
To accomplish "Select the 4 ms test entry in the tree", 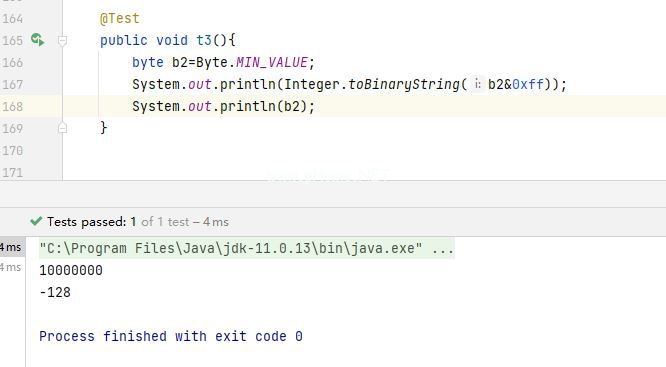I will click(x=12, y=247).
